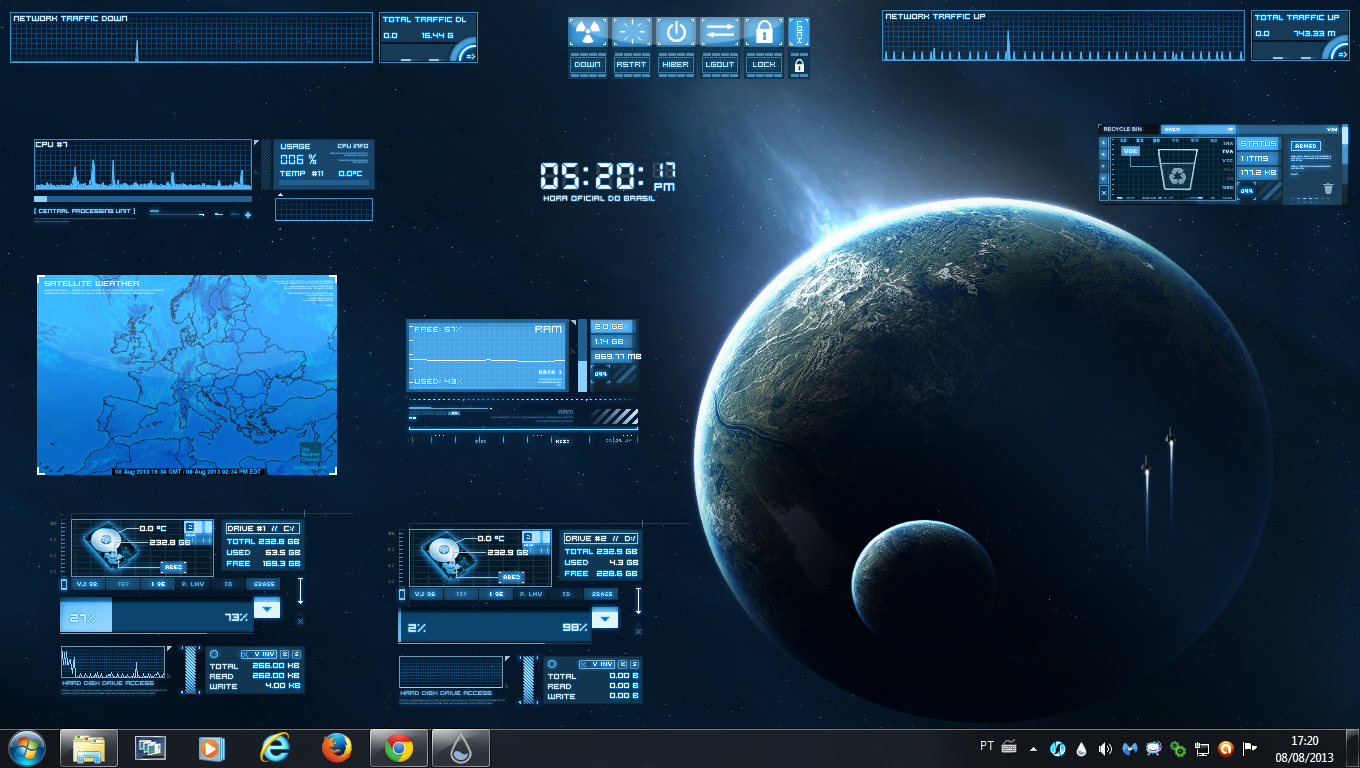
Task: Click the digital clock showing 05:20
Action: (608, 176)
